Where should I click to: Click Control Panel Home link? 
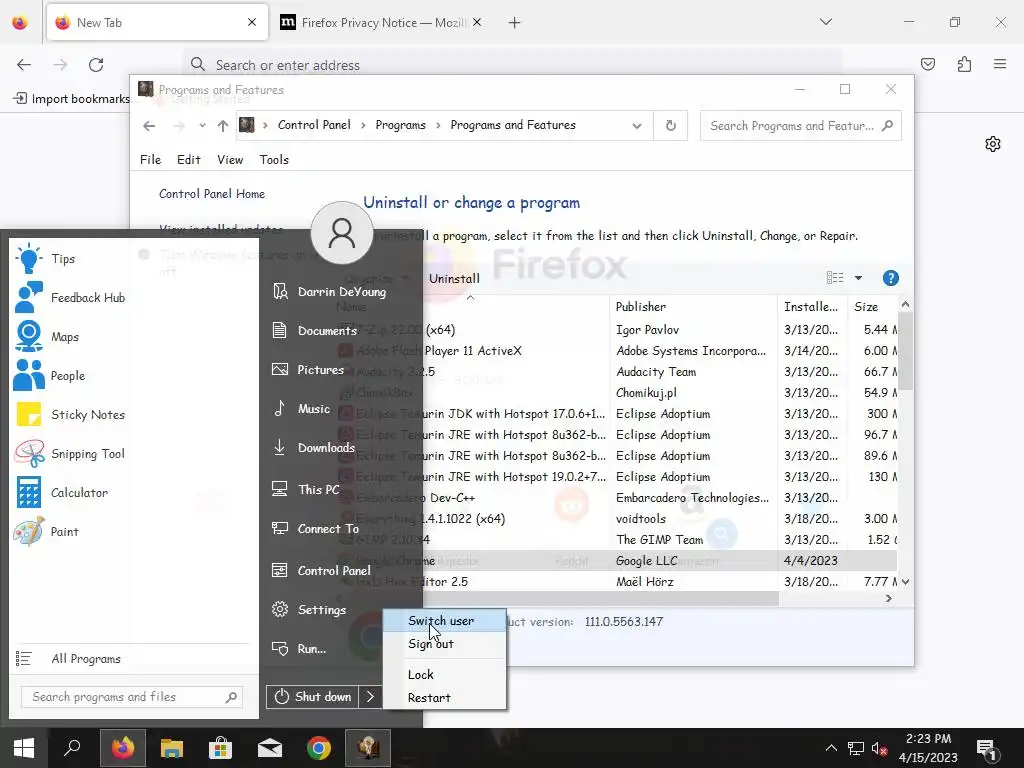(212, 194)
